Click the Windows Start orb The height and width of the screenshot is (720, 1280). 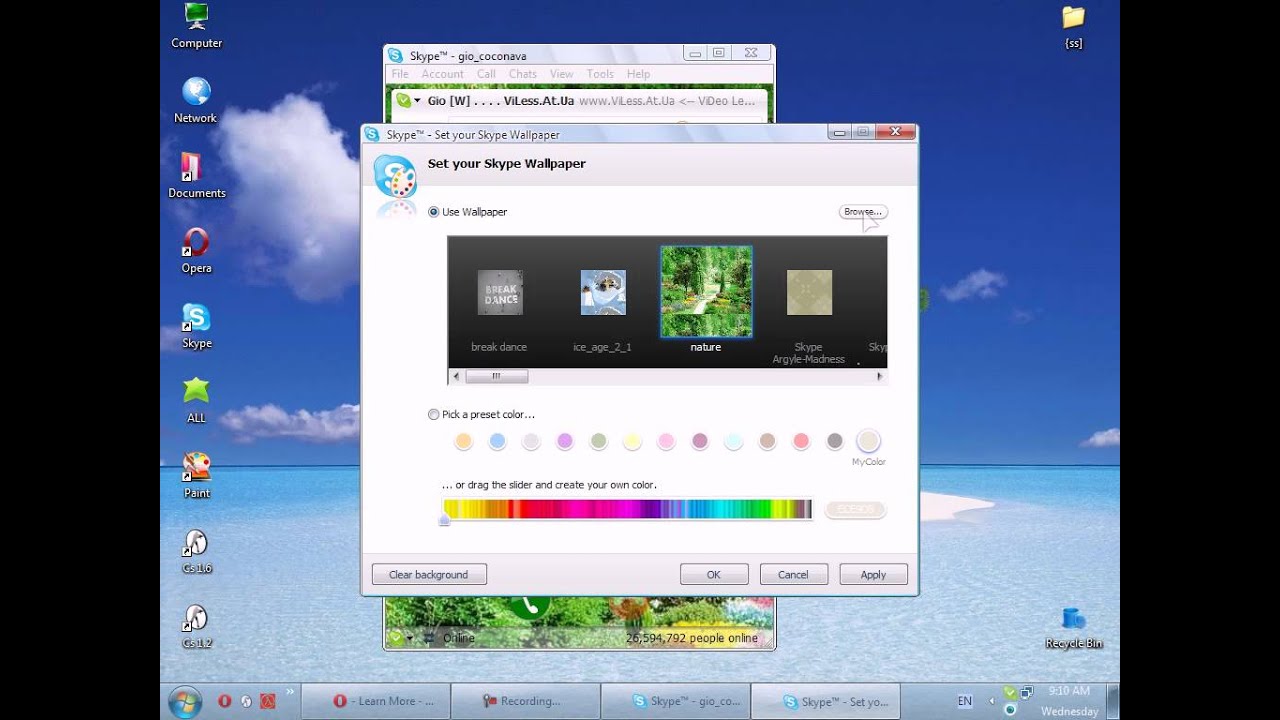185,702
